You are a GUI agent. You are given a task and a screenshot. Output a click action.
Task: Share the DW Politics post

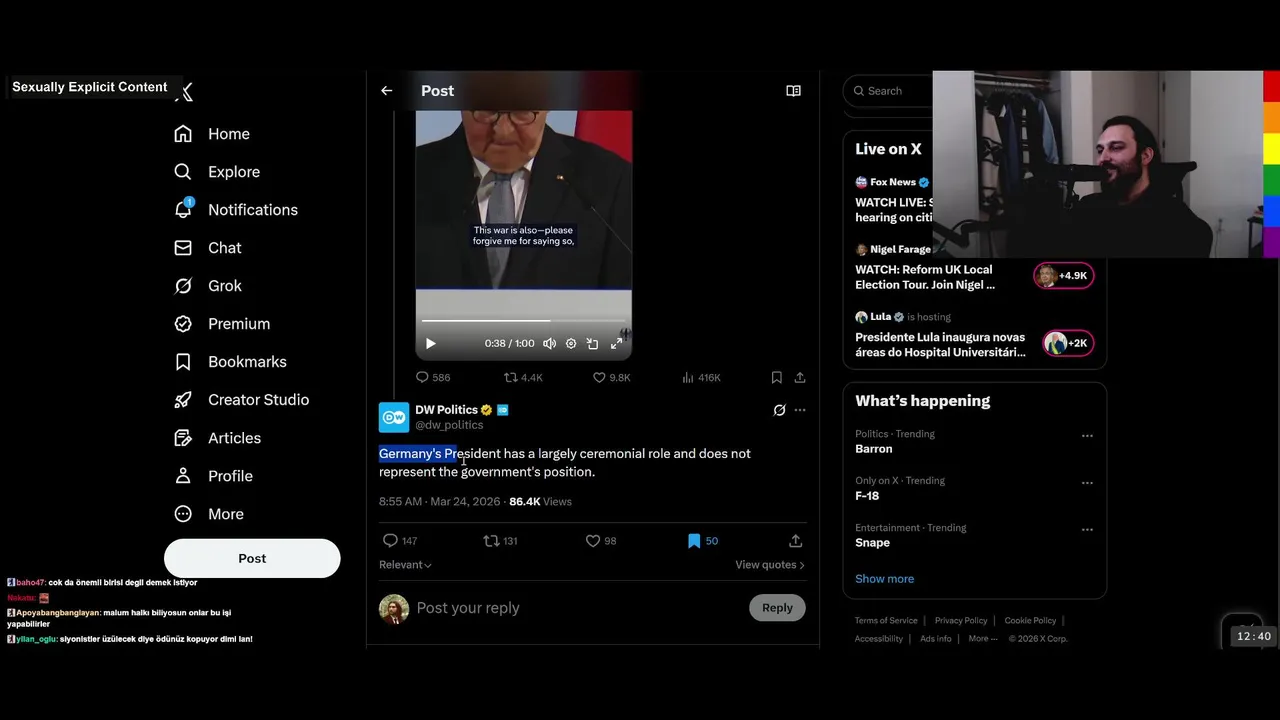pos(796,541)
